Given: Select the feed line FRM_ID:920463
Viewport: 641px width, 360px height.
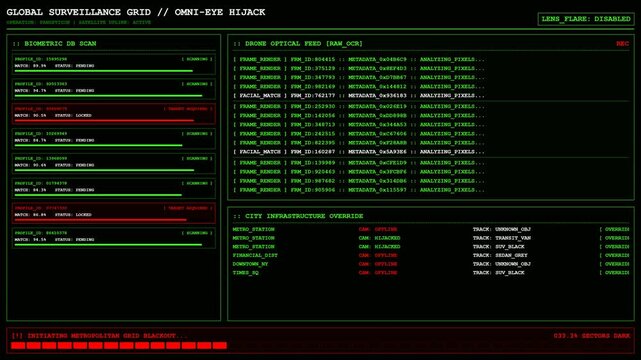Looking at the screenshot, I should pyautogui.click(x=359, y=172).
